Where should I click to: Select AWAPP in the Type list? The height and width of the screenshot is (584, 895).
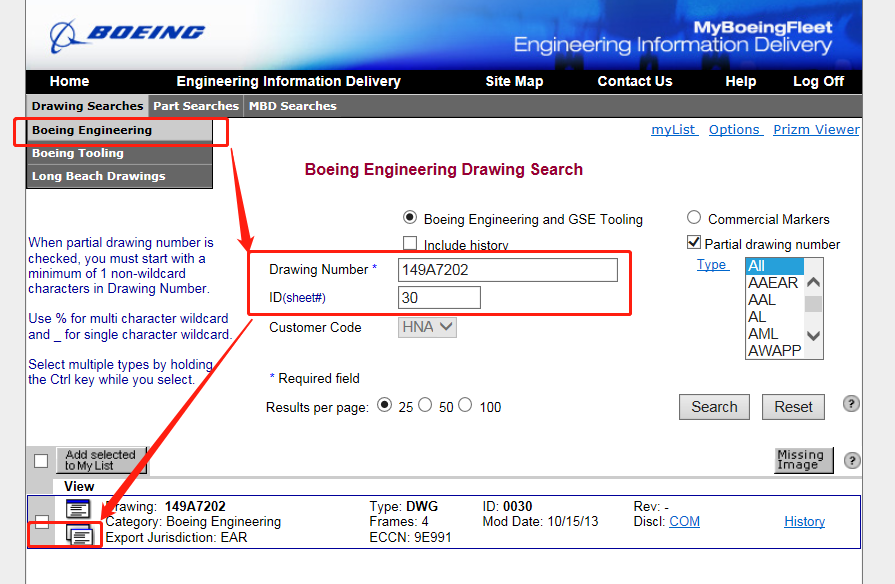click(775, 351)
